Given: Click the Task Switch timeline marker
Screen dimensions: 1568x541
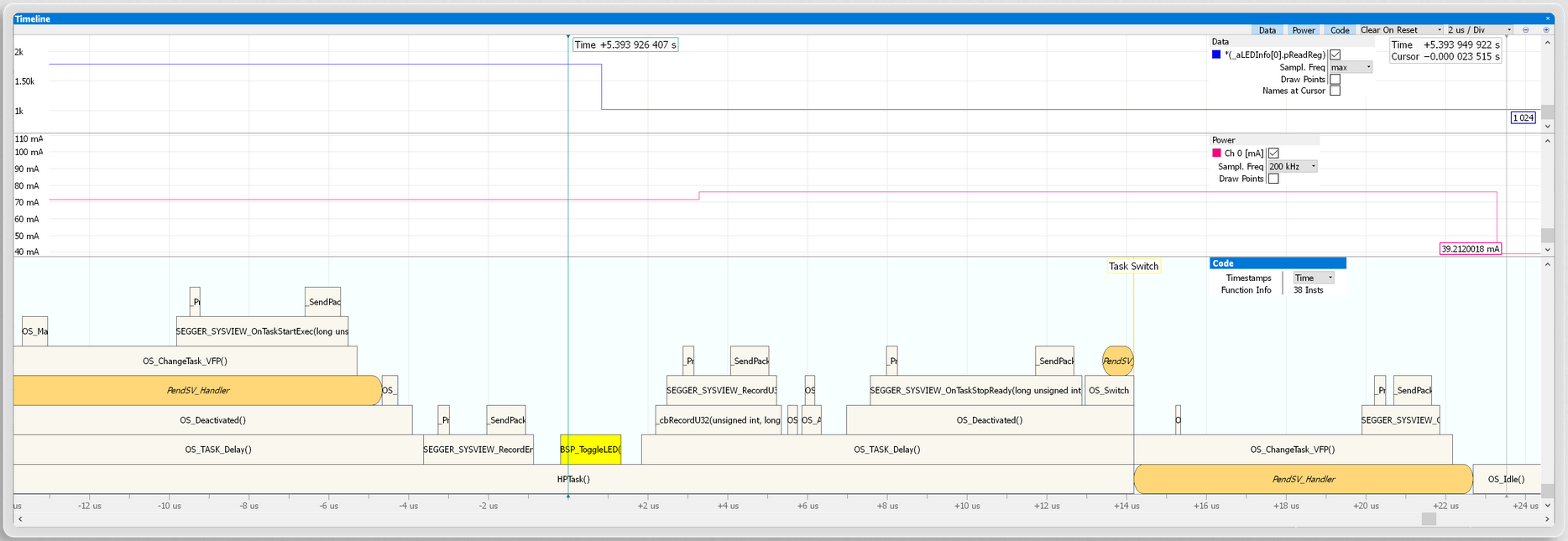Looking at the screenshot, I should [x=1133, y=267].
